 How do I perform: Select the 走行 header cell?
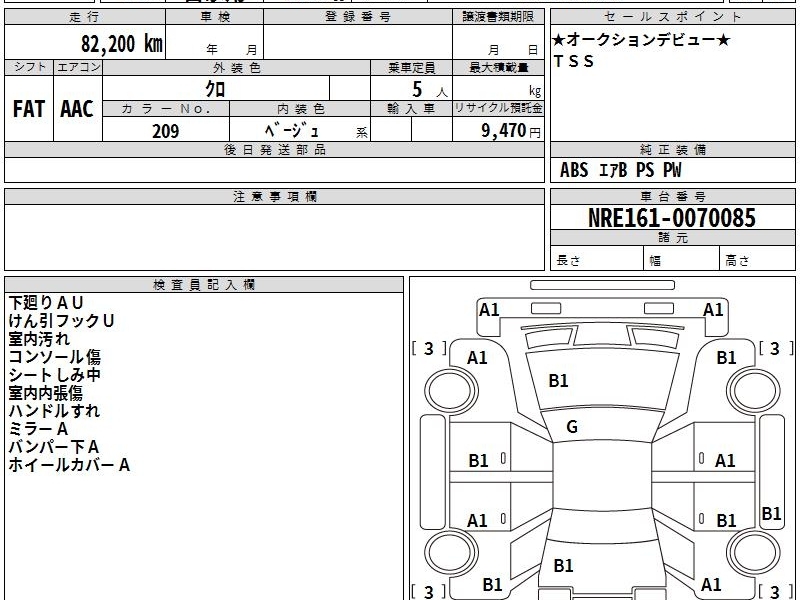click(x=85, y=17)
